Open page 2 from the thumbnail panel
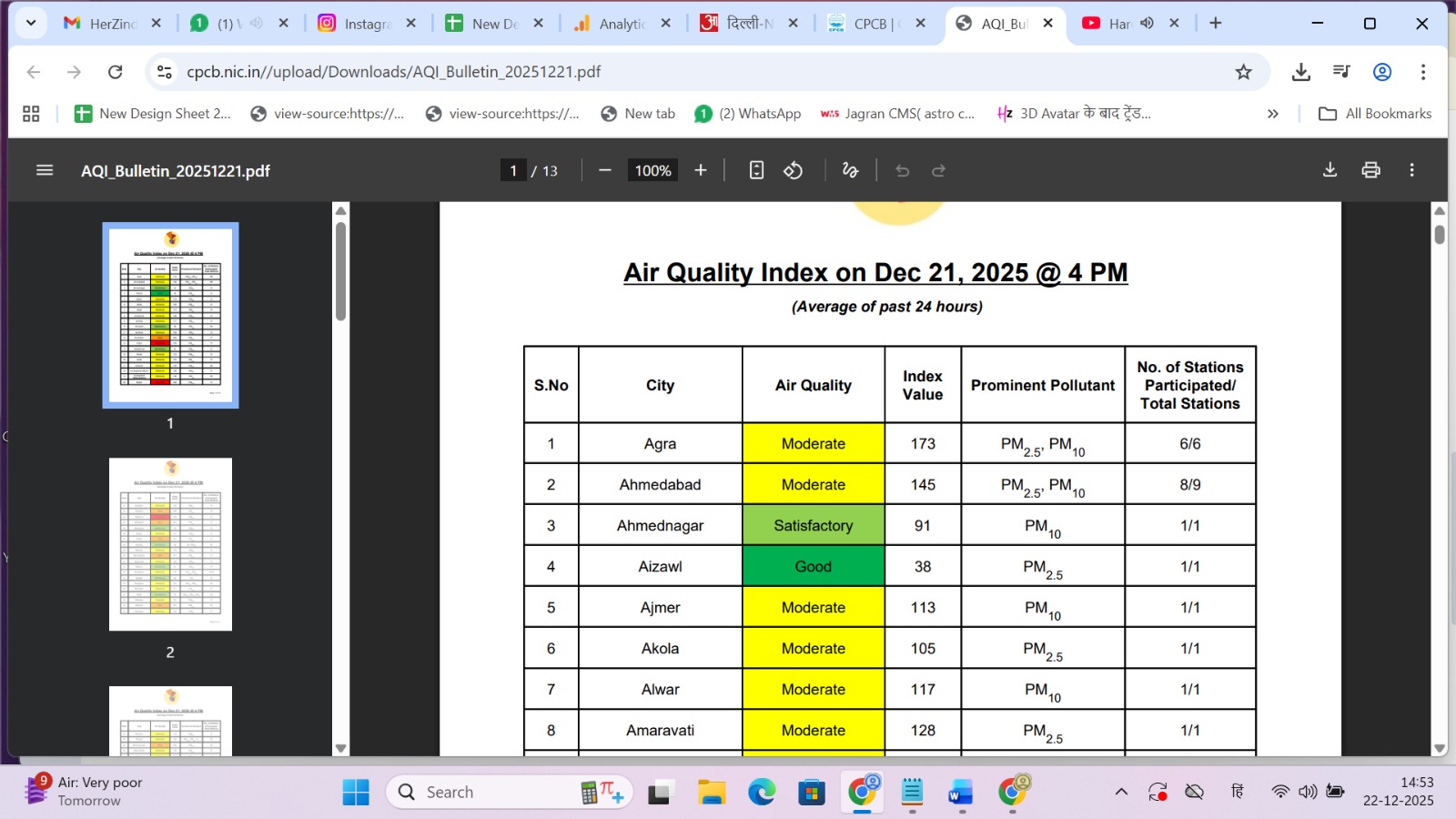This screenshot has width=1456, height=819. (x=170, y=543)
